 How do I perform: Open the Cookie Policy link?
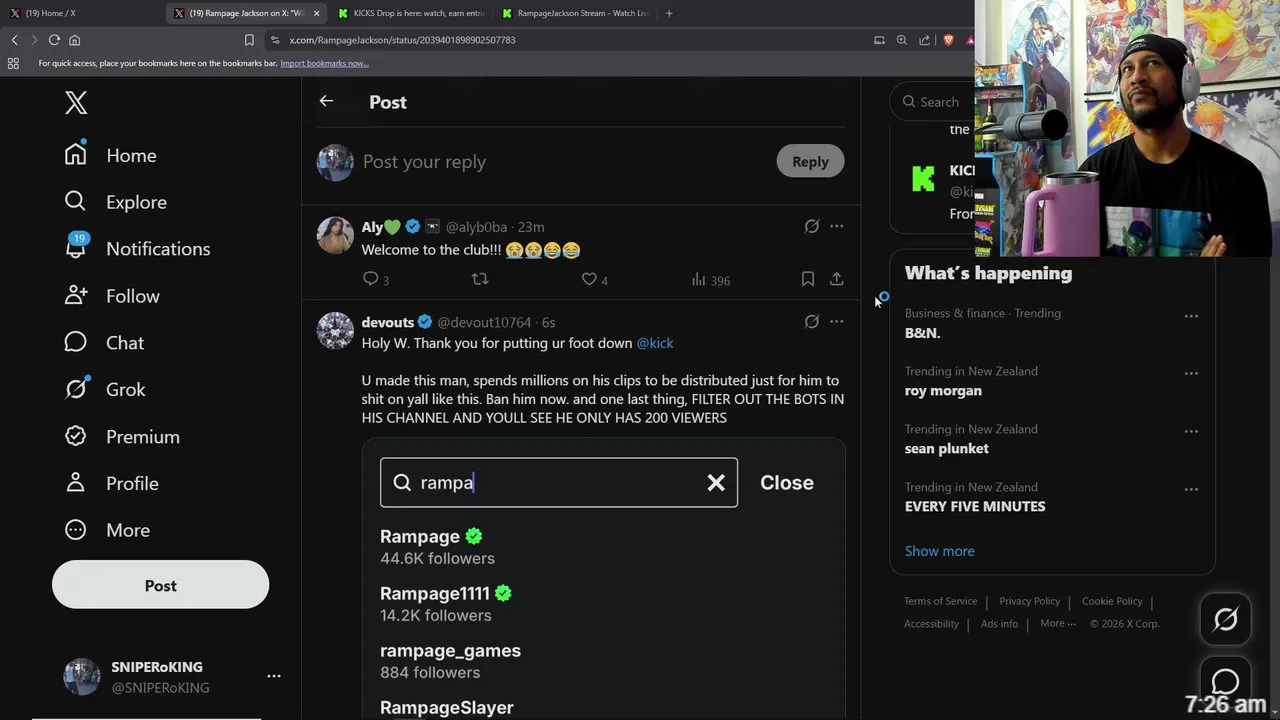tap(1112, 601)
